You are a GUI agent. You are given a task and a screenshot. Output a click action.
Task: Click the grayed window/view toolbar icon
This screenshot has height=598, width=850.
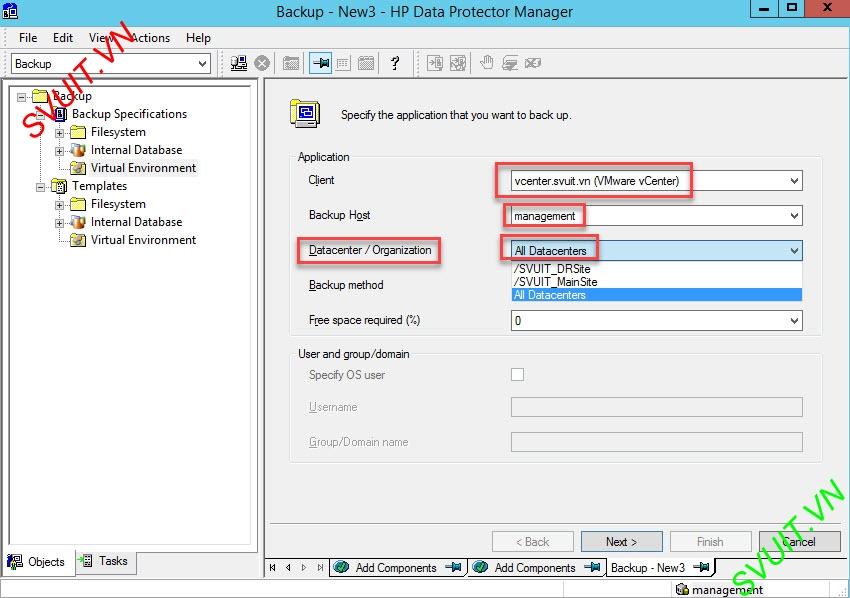coord(291,63)
